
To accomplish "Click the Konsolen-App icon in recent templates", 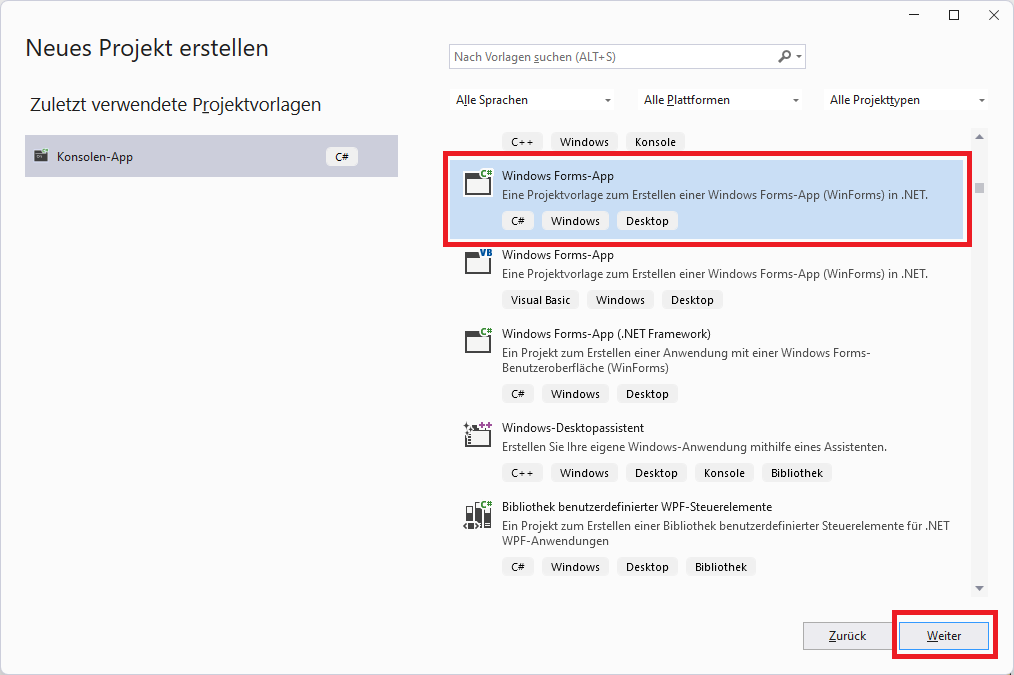I will click(x=41, y=155).
